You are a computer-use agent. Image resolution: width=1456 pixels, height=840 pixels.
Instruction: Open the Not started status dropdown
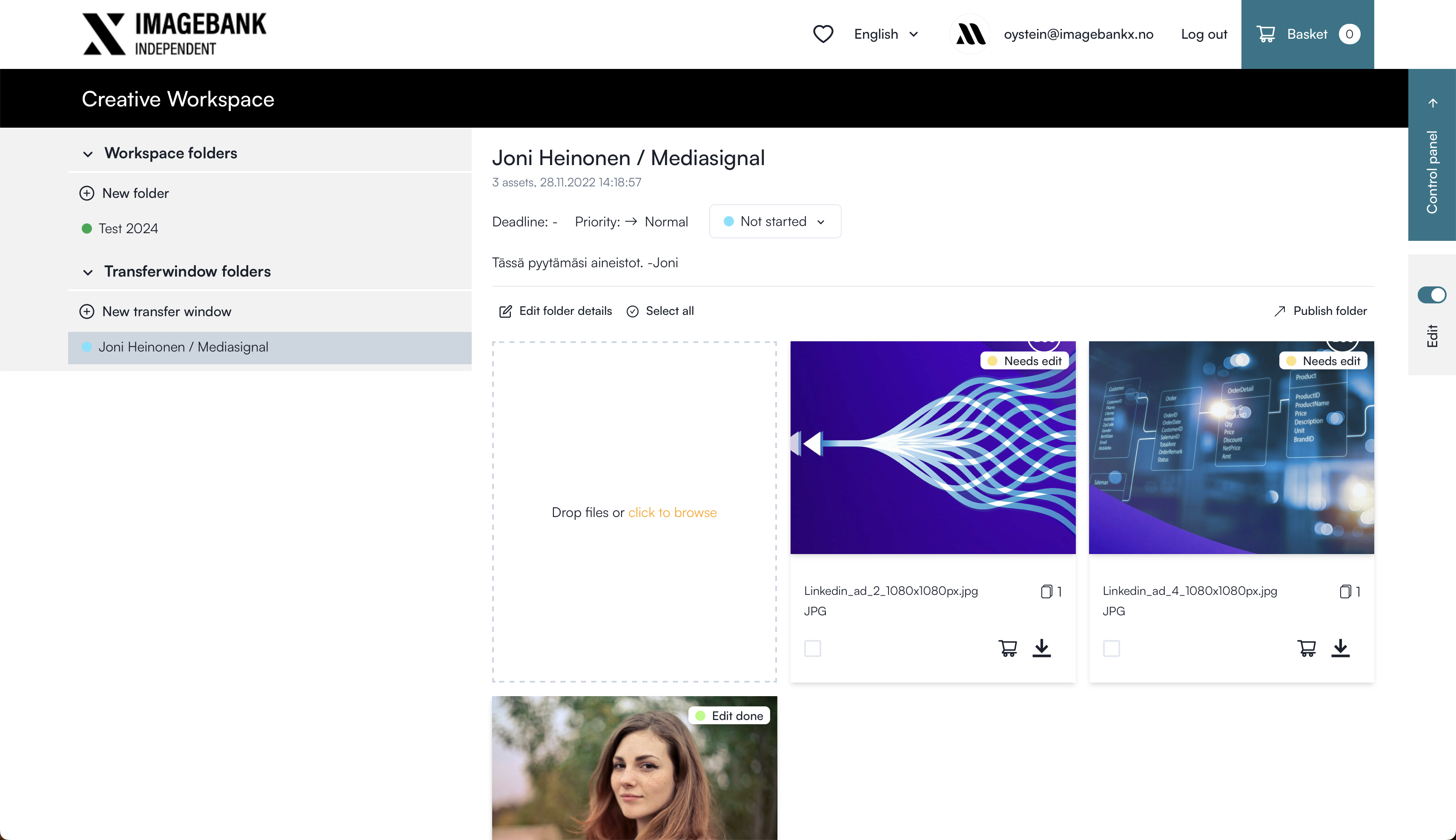774,222
